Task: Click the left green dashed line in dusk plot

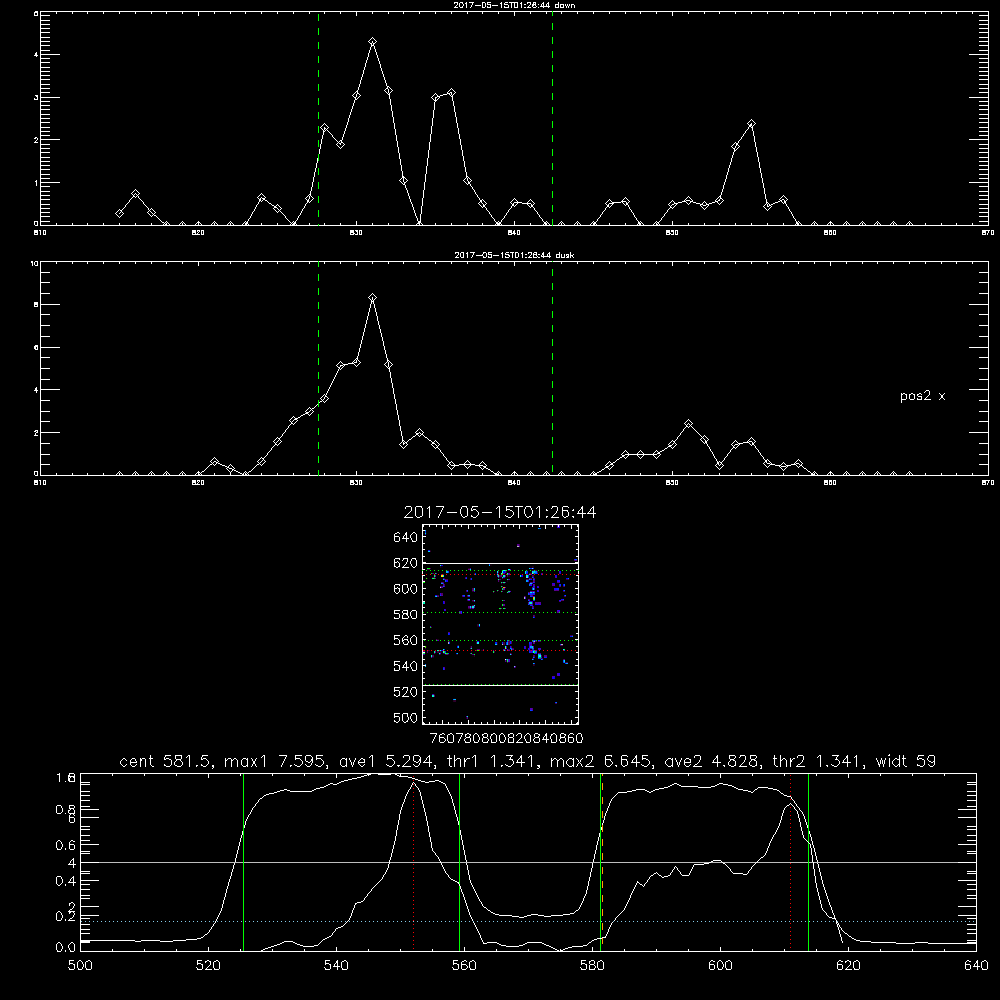Action: pyautogui.click(x=318, y=369)
